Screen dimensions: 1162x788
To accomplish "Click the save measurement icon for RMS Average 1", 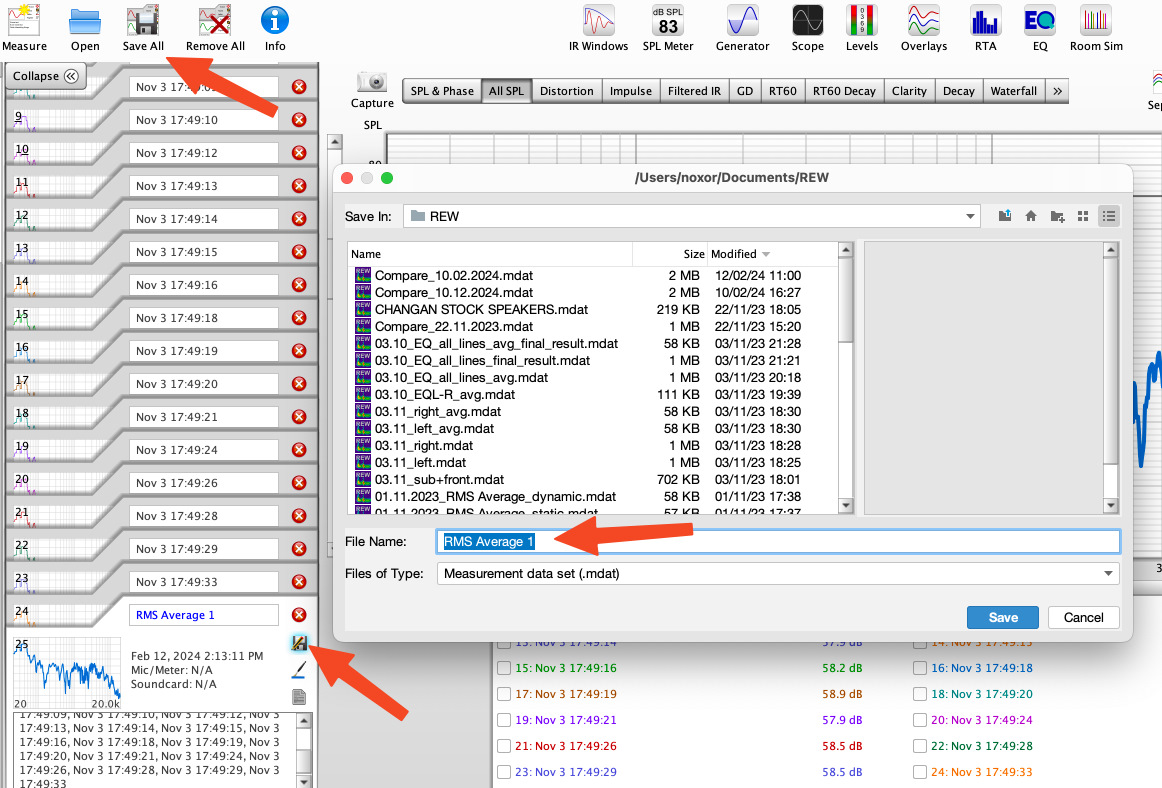I will click(299, 643).
